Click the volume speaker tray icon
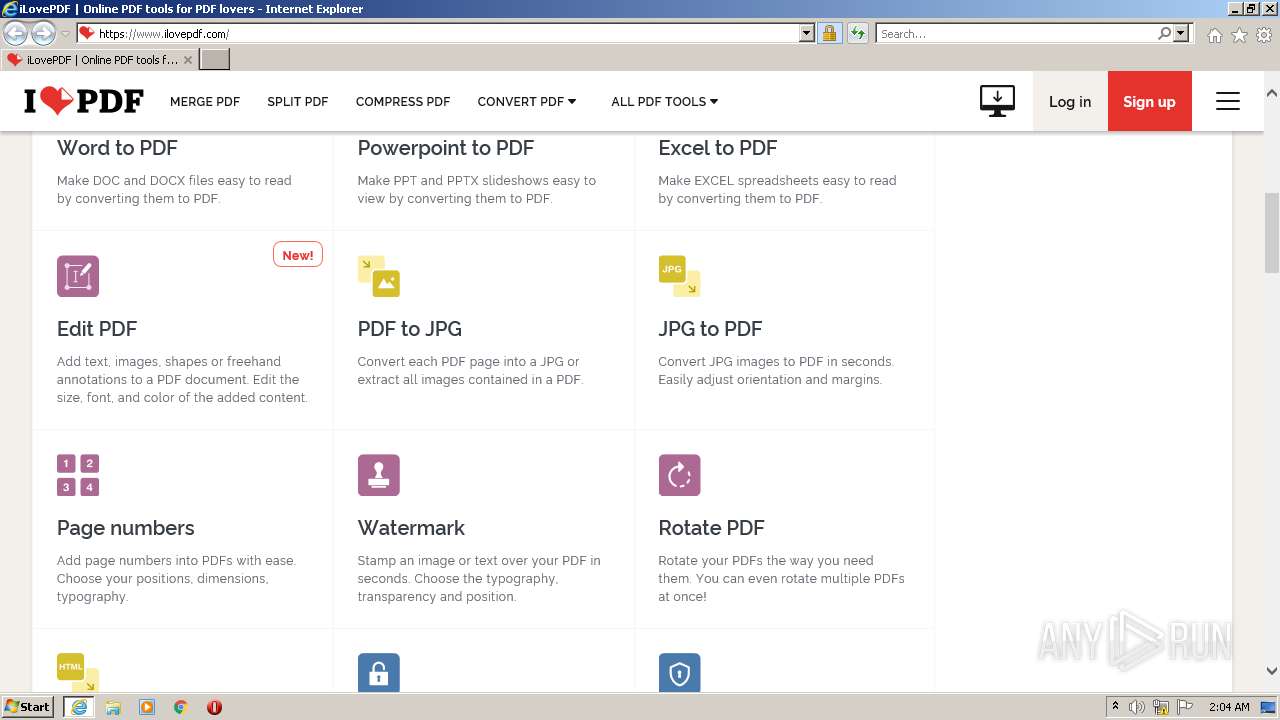This screenshot has height=720, width=1280. click(1138, 707)
